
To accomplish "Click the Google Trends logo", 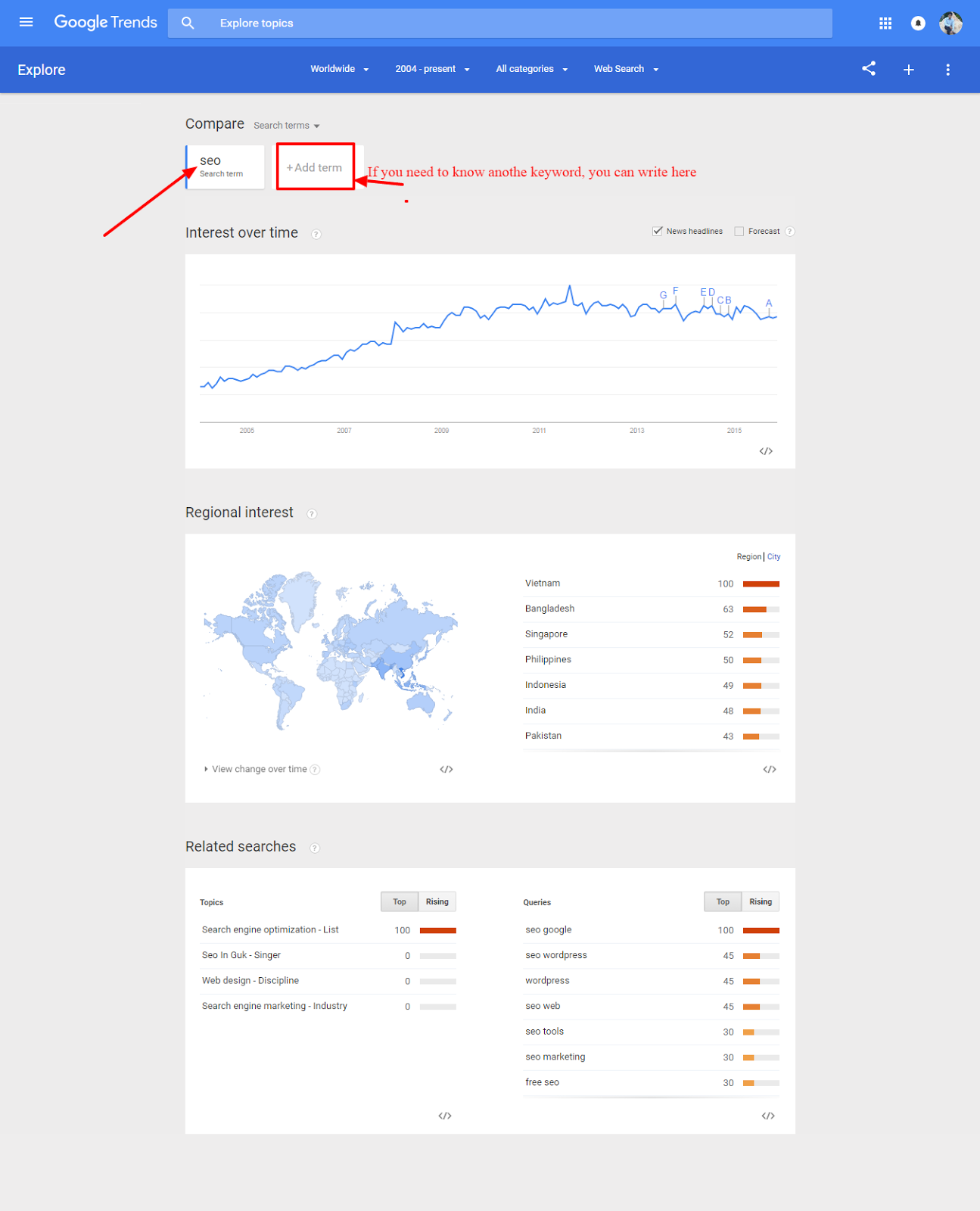I will pyautogui.click(x=105, y=23).
